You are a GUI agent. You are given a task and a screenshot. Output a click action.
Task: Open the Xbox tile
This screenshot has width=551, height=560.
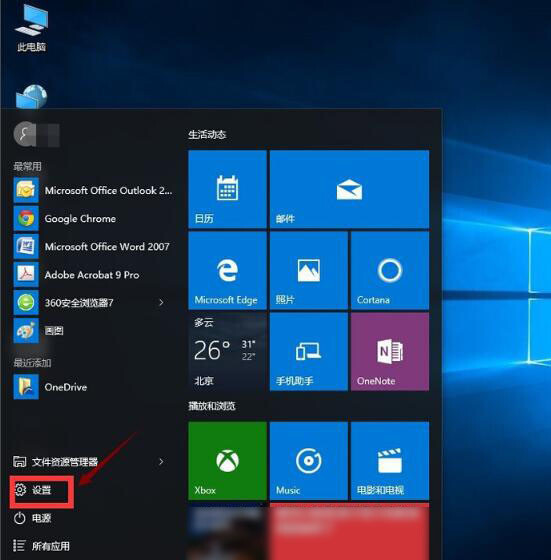tap(227, 461)
